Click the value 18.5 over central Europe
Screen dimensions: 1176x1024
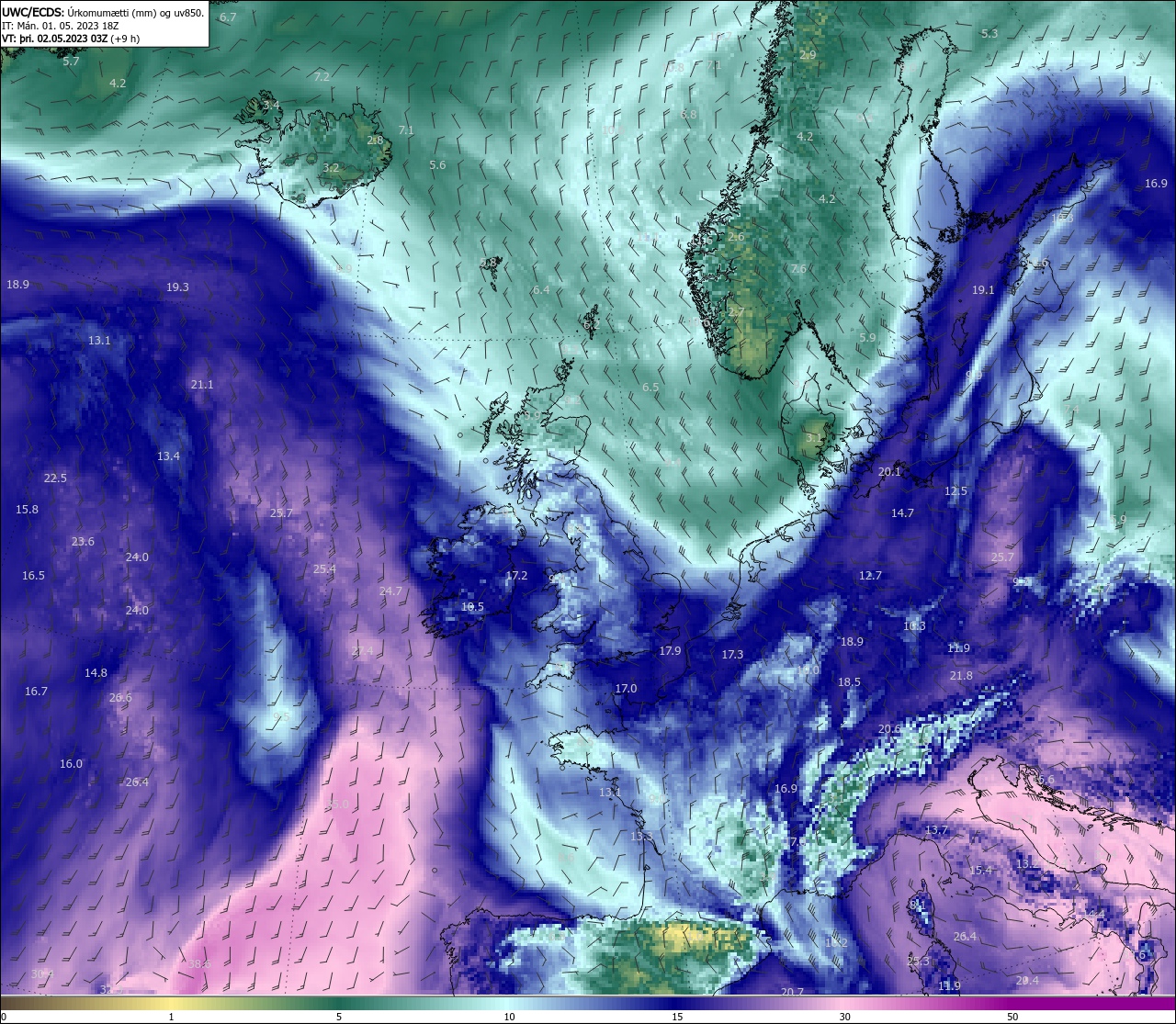click(849, 682)
